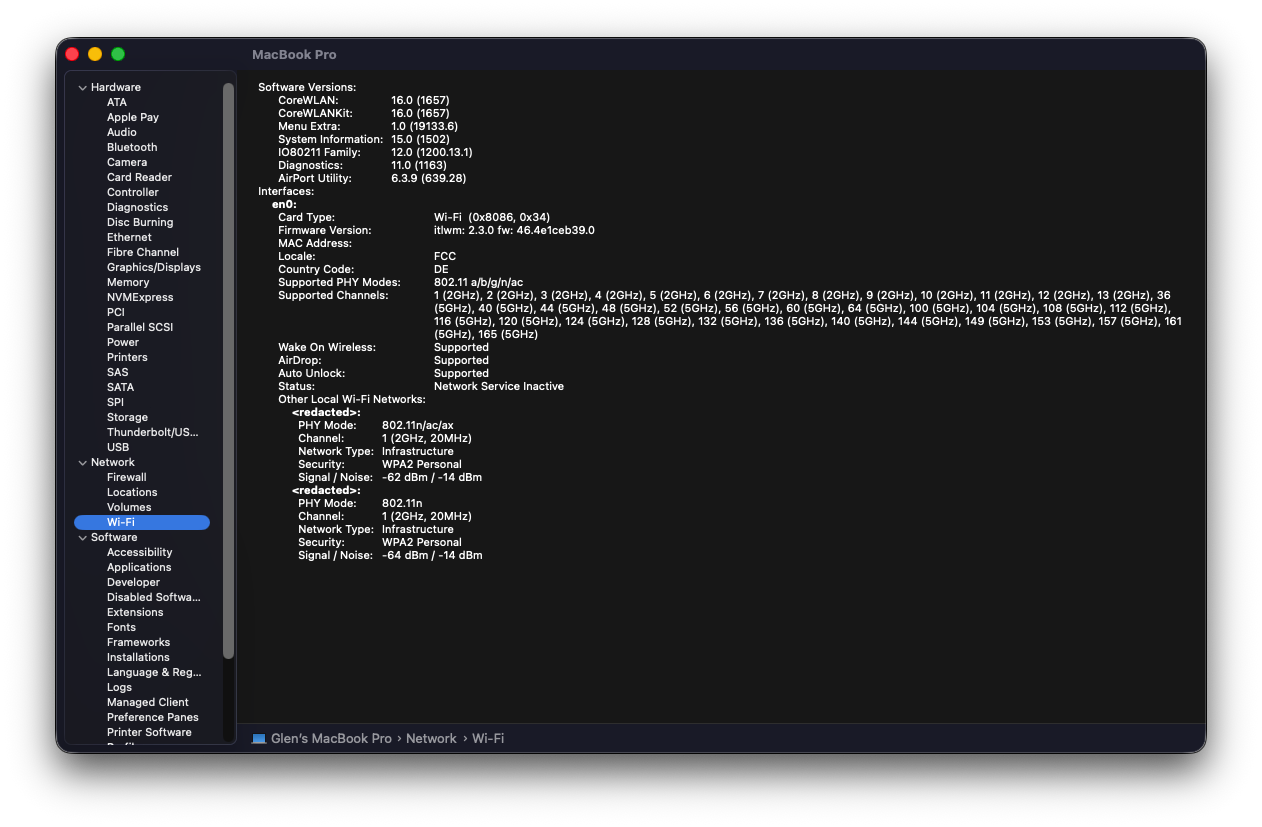Open Fibre Channel entry
Viewport: 1262px width, 827px height.
tap(143, 252)
